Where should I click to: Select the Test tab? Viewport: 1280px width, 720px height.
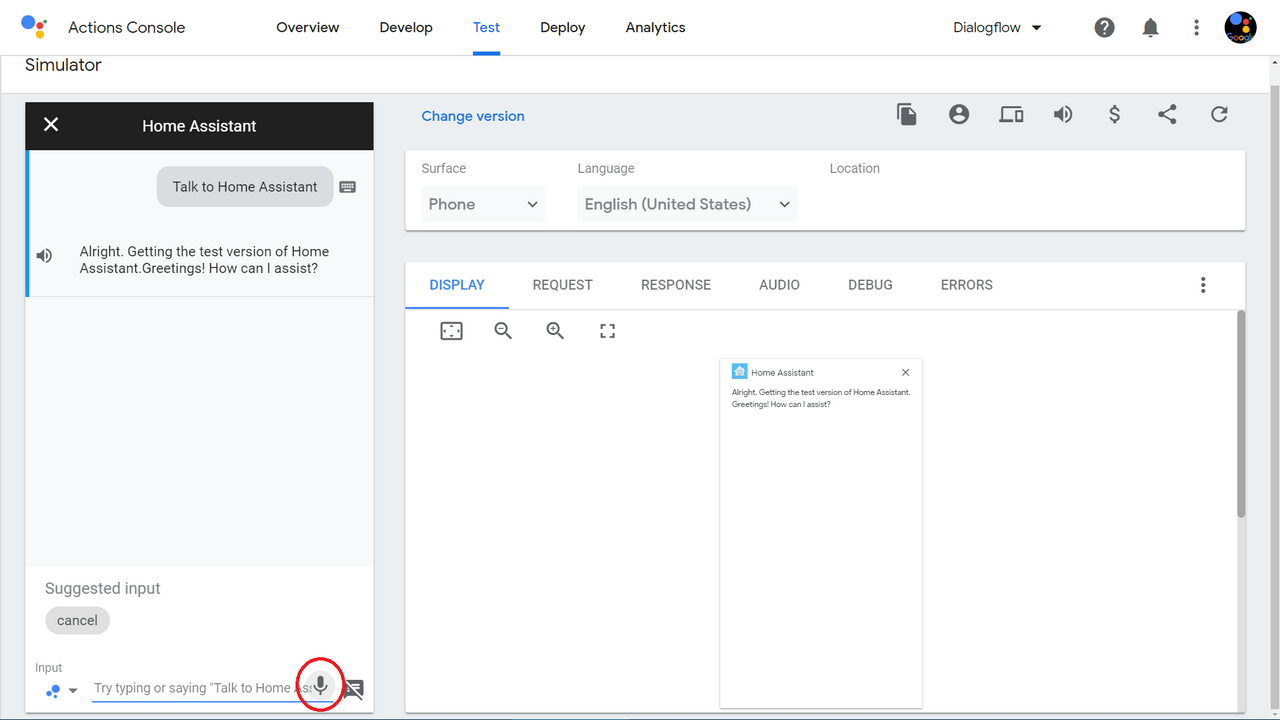487,28
